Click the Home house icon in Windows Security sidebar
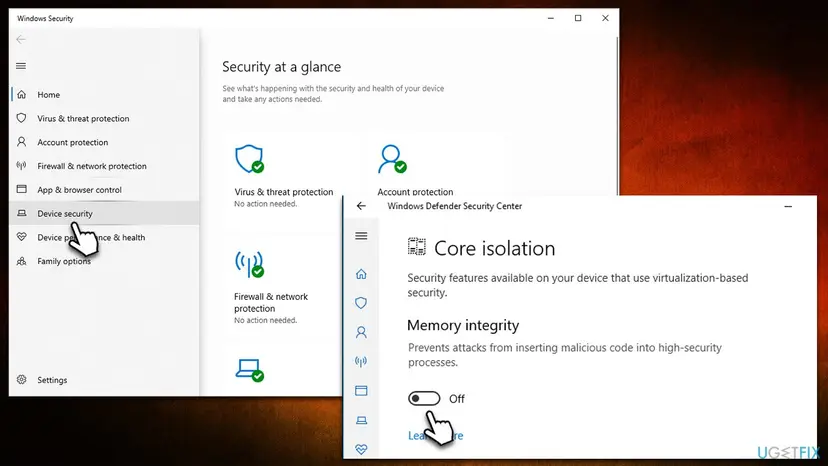Viewport: 828px width, 466px height. pos(22,95)
